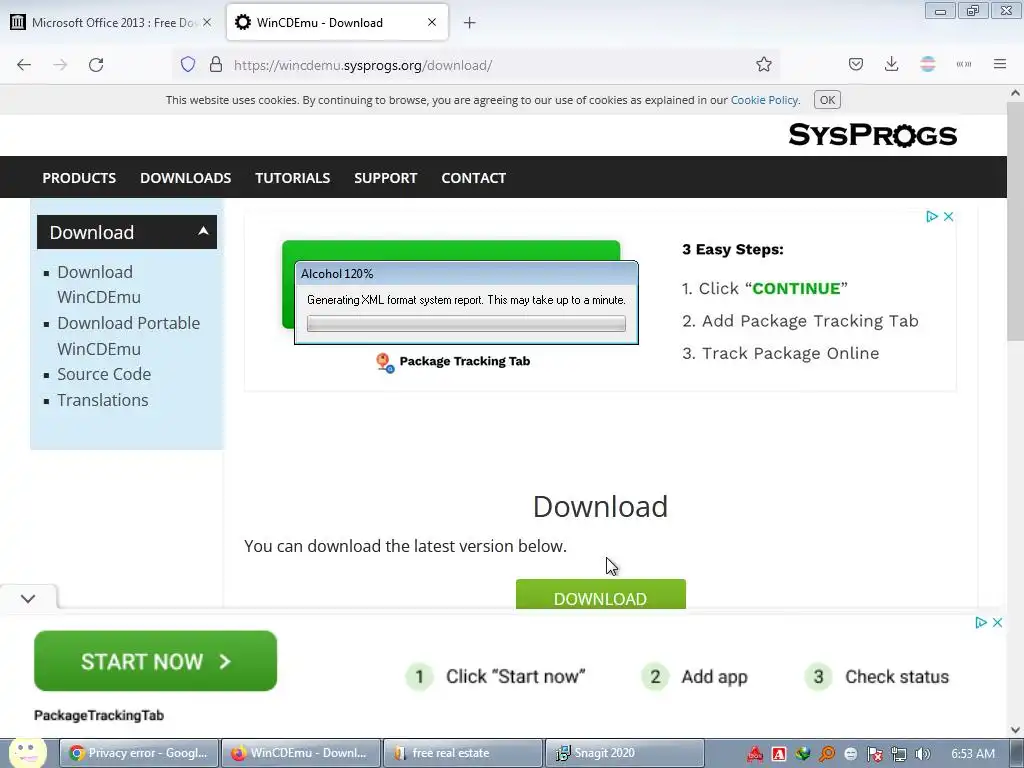Click the striped round extension icon in toolbar

click(928, 65)
